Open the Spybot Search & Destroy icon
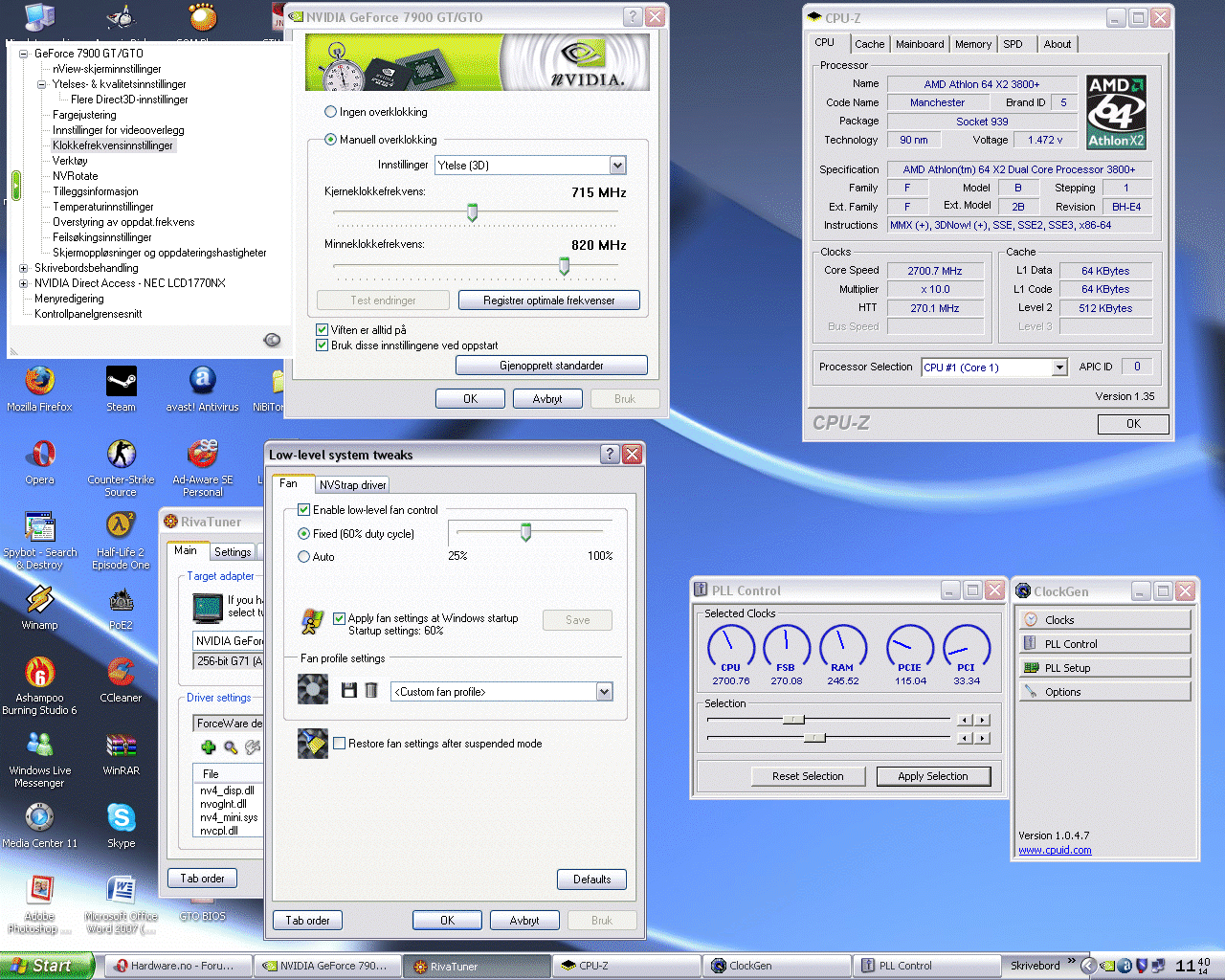This screenshot has width=1225, height=980. (39, 541)
